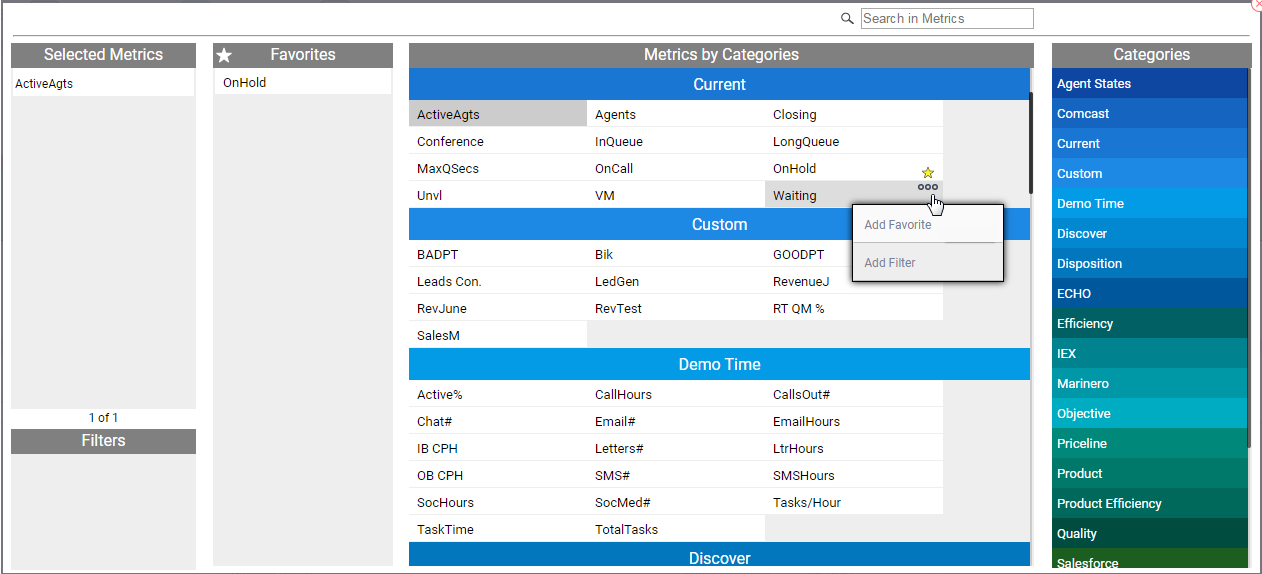Click the search magnifier icon
This screenshot has width=1262, height=574.
847,18
